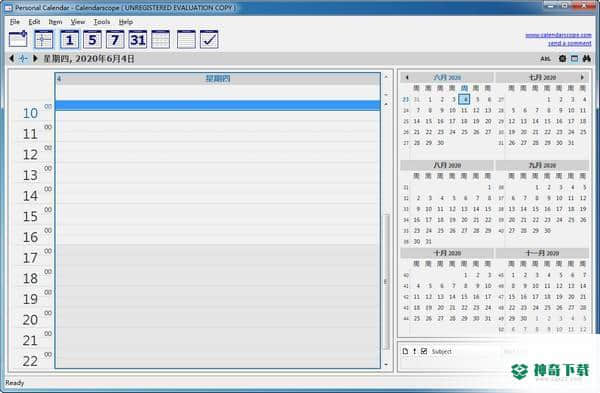Switch to the 5-day work week view
Screen dimensions: 600x393
coord(92,39)
